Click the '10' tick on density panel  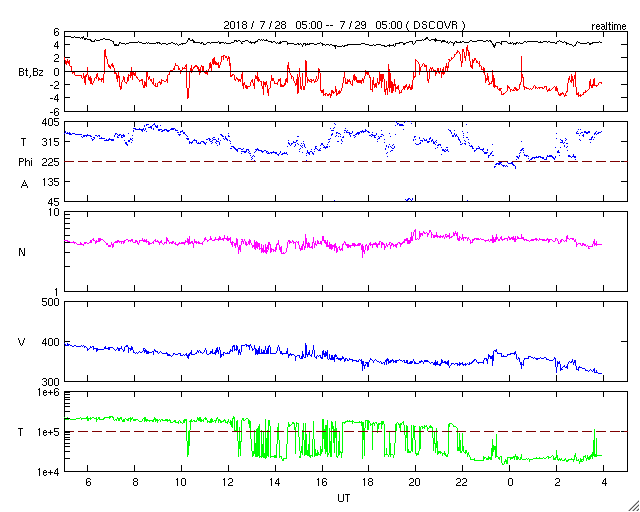(54, 213)
